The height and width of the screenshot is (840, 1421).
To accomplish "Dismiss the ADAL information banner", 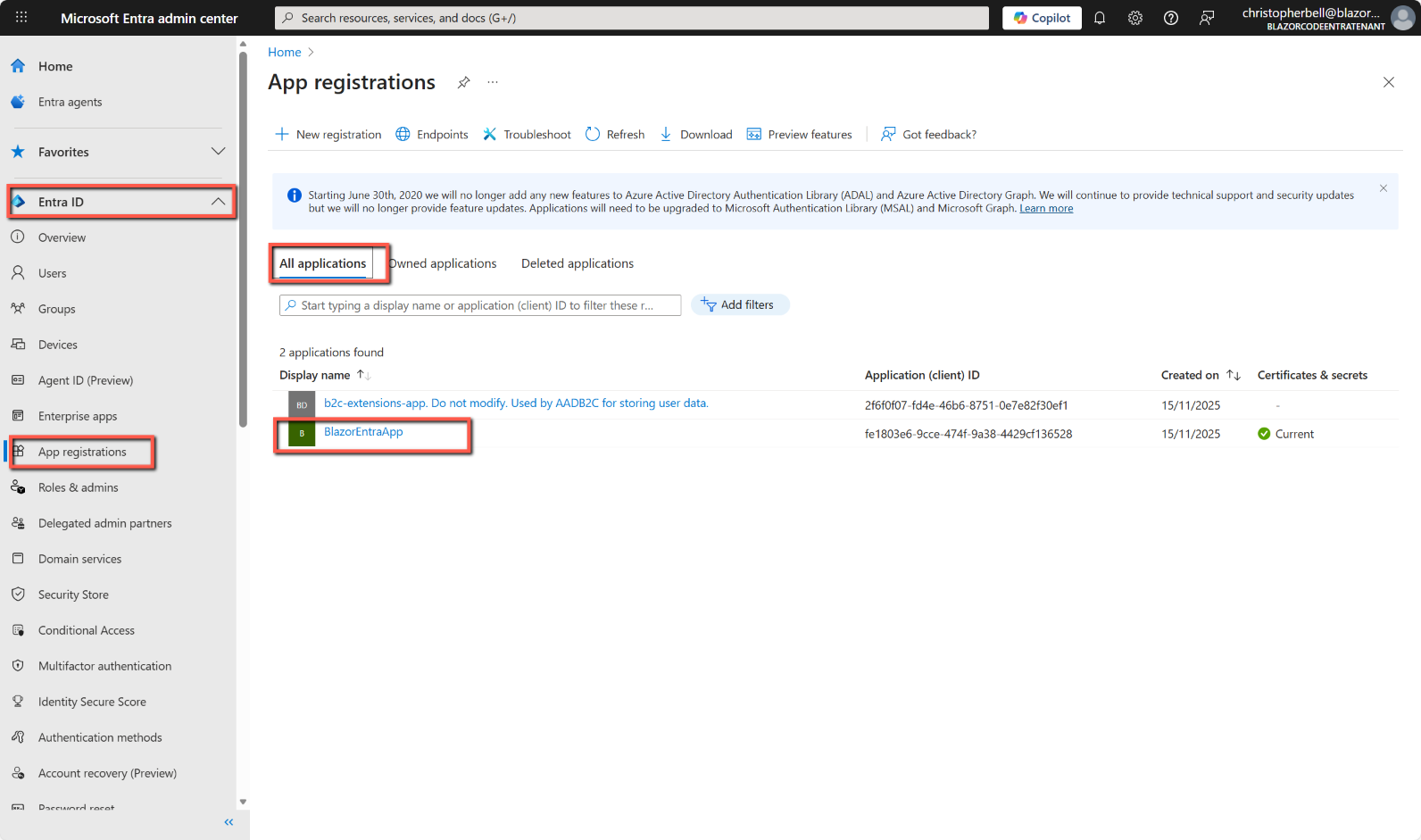I will [1383, 188].
